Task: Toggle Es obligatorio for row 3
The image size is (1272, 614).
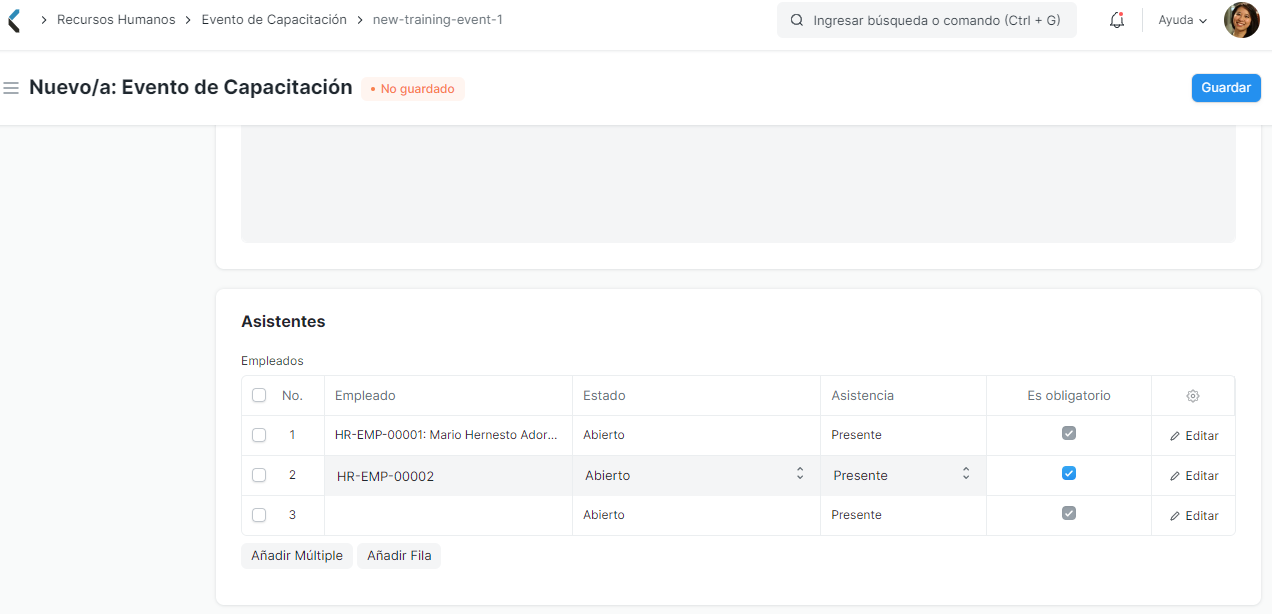Action: point(1069,513)
